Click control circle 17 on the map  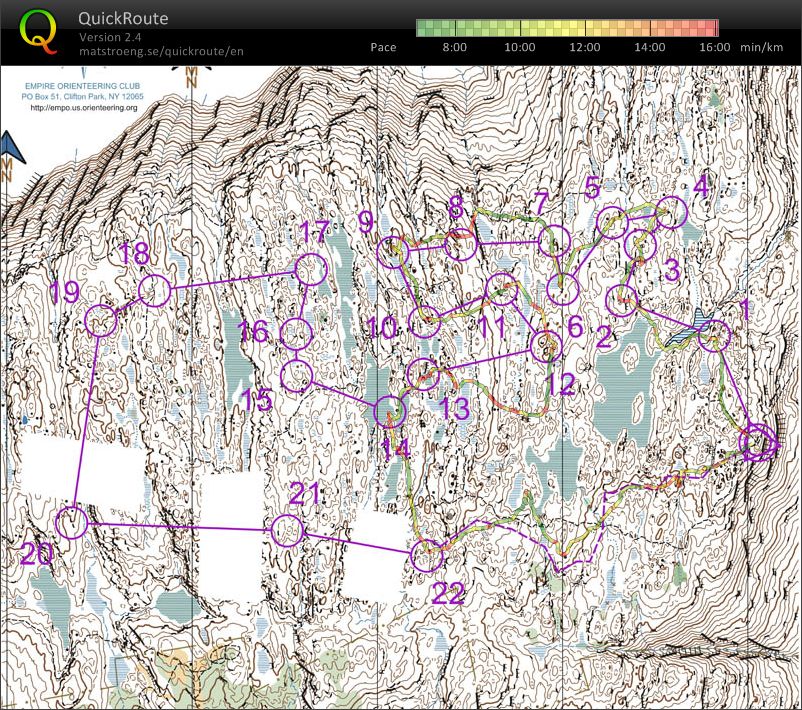coord(310,269)
